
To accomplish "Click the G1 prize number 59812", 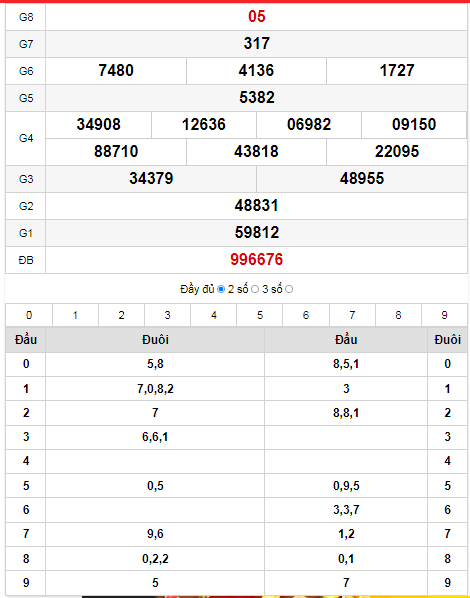I will pos(256,233).
